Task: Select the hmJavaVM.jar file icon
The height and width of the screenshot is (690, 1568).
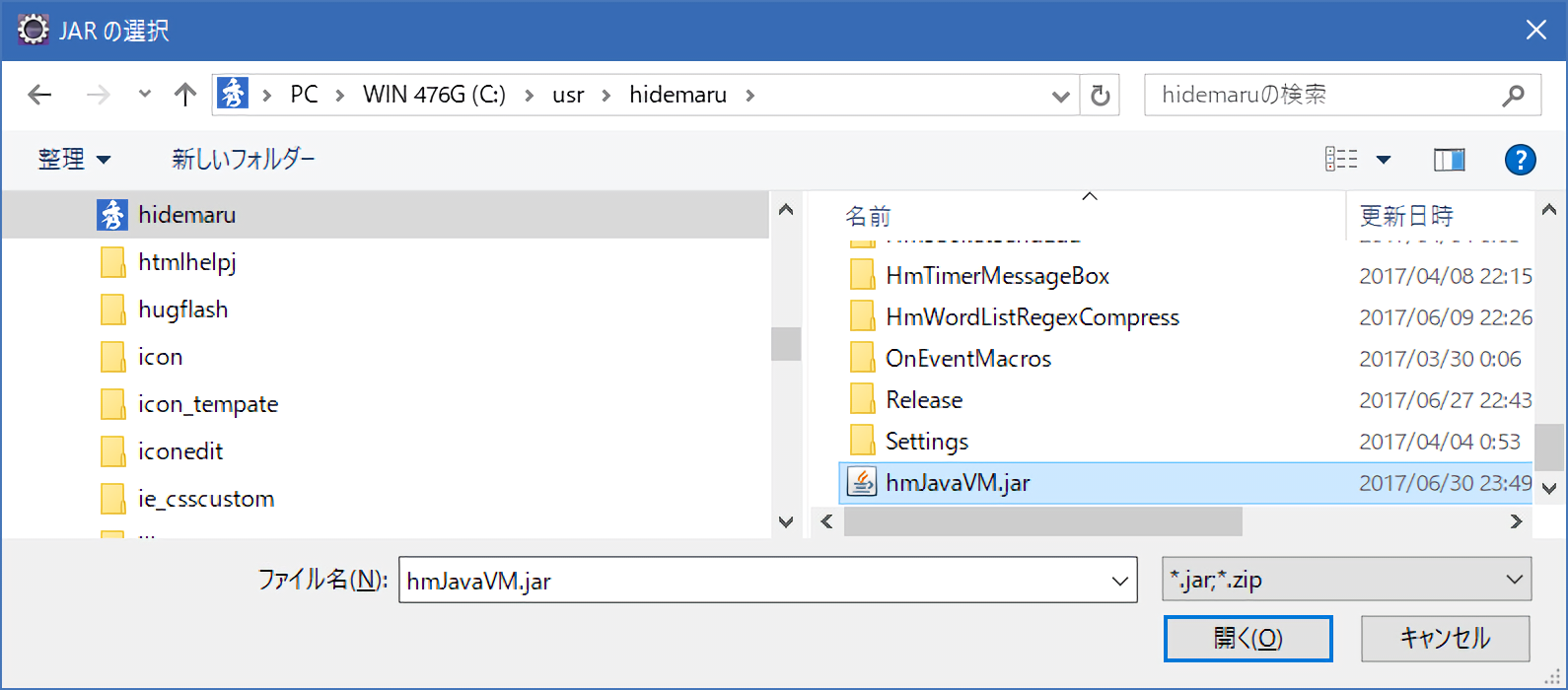Action: click(x=862, y=483)
